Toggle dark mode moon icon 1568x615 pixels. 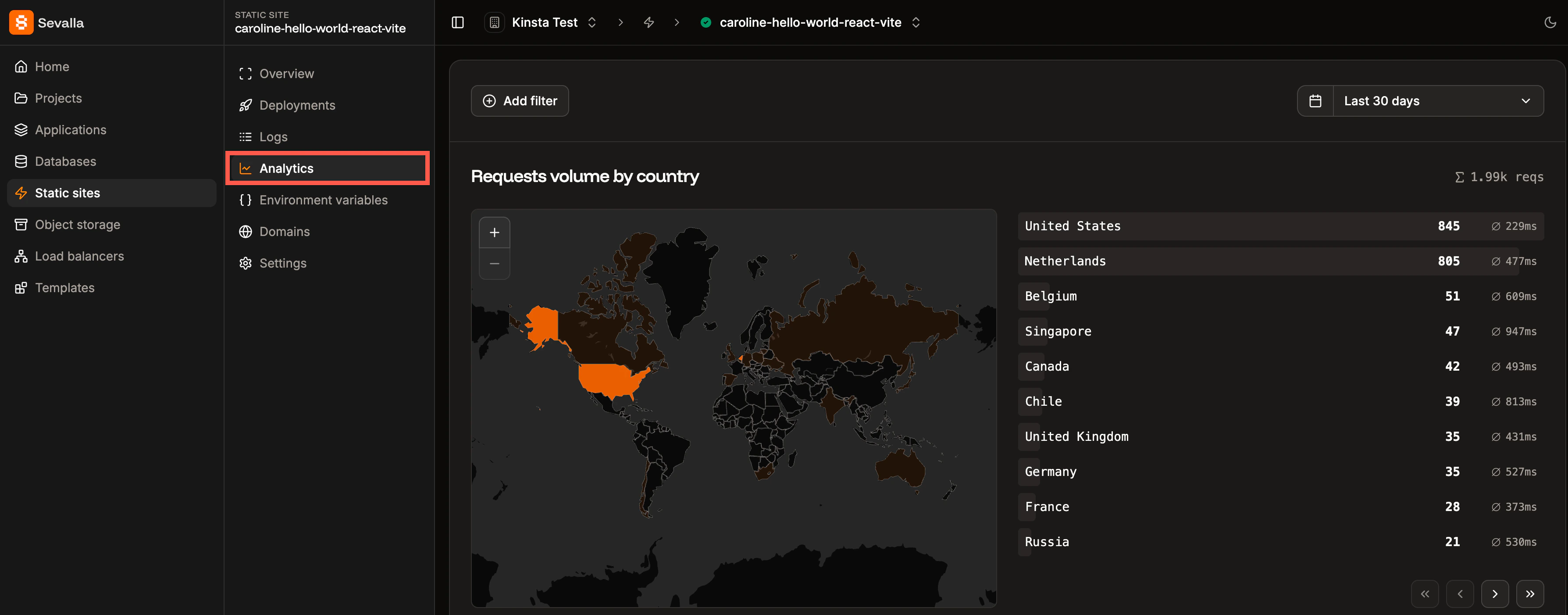(1550, 22)
